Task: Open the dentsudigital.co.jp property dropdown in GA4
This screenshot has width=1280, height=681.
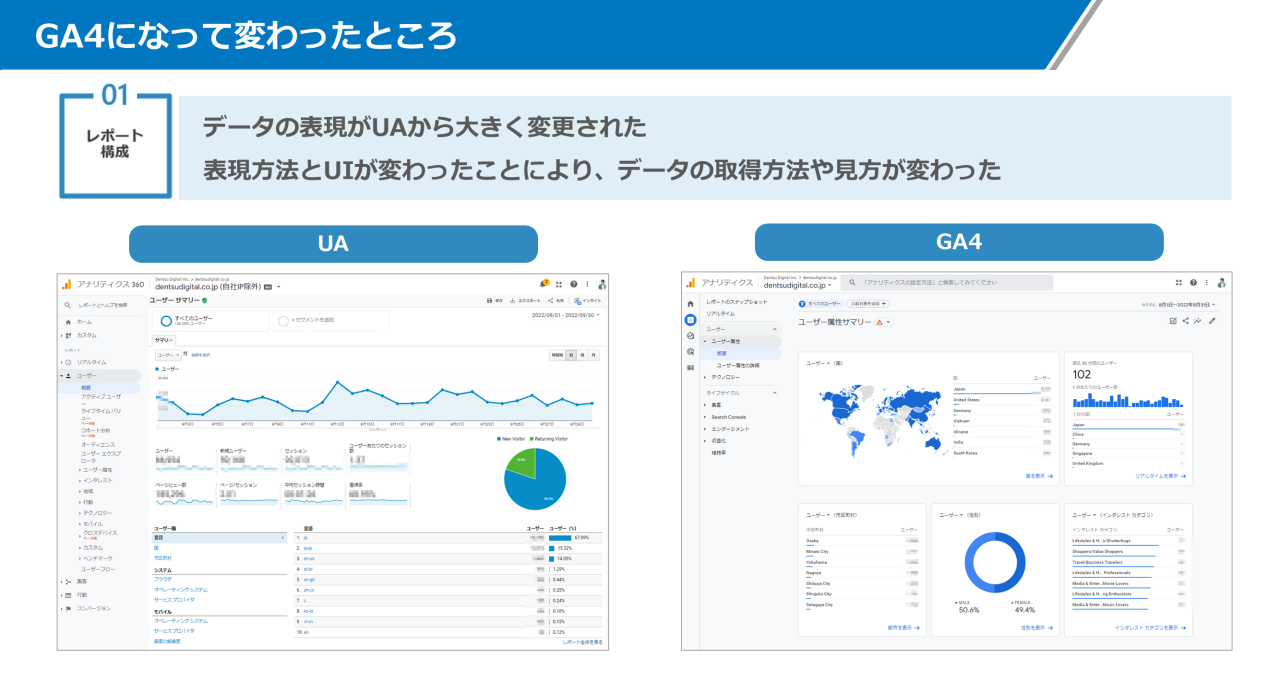Action: [x=798, y=285]
